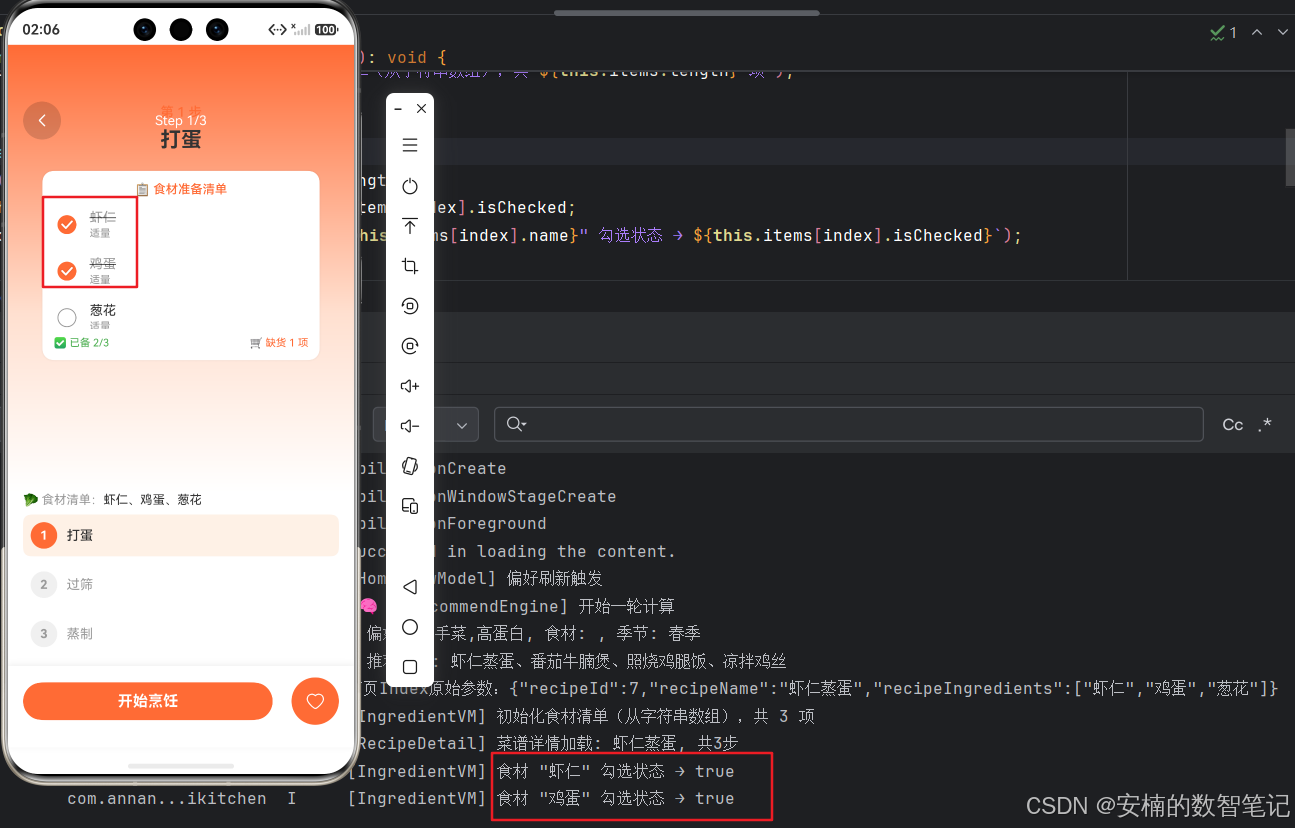Screen dimensions: 1295x828
Task: Tap the heart favorite button
Action: tap(315, 701)
